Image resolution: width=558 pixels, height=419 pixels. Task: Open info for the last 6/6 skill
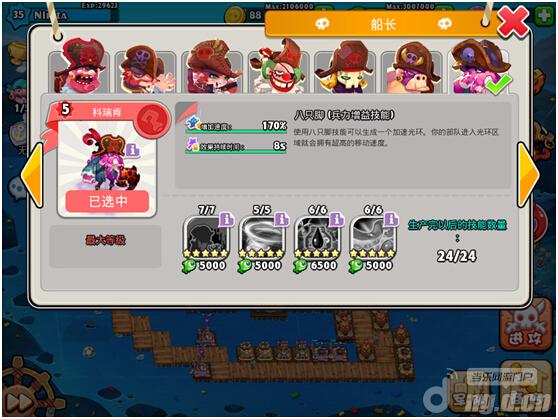click(391, 219)
